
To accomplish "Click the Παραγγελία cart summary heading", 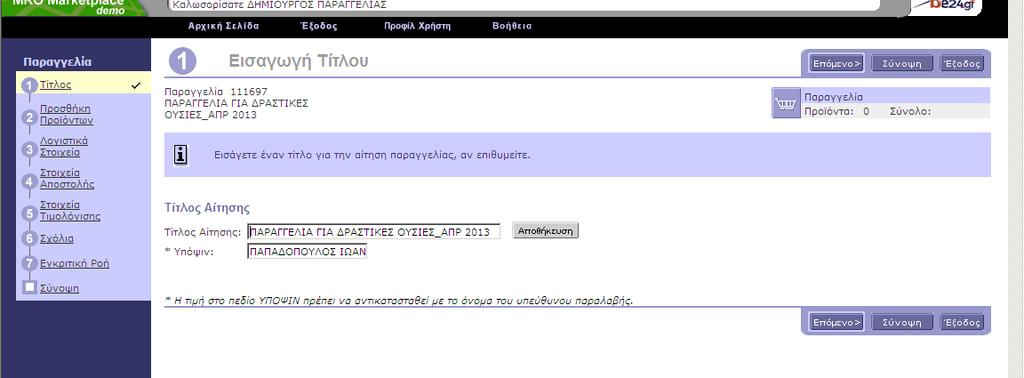I will click(x=833, y=97).
